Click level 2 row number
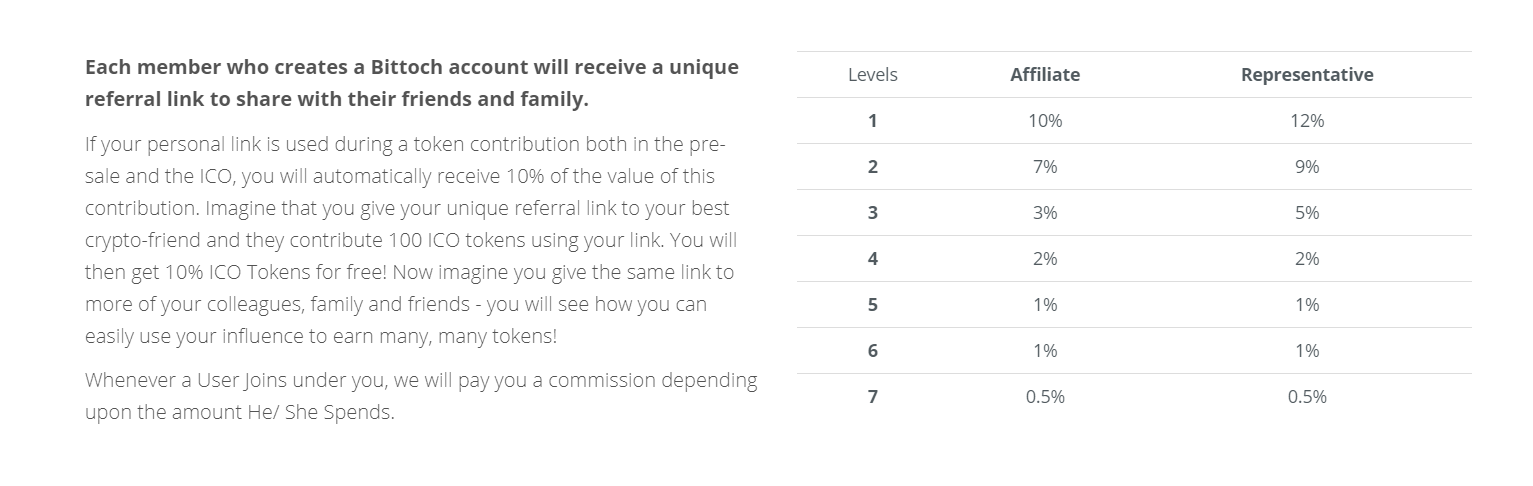Image resolution: width=1533 pixels, height=486 pixels. pos(872,167)
